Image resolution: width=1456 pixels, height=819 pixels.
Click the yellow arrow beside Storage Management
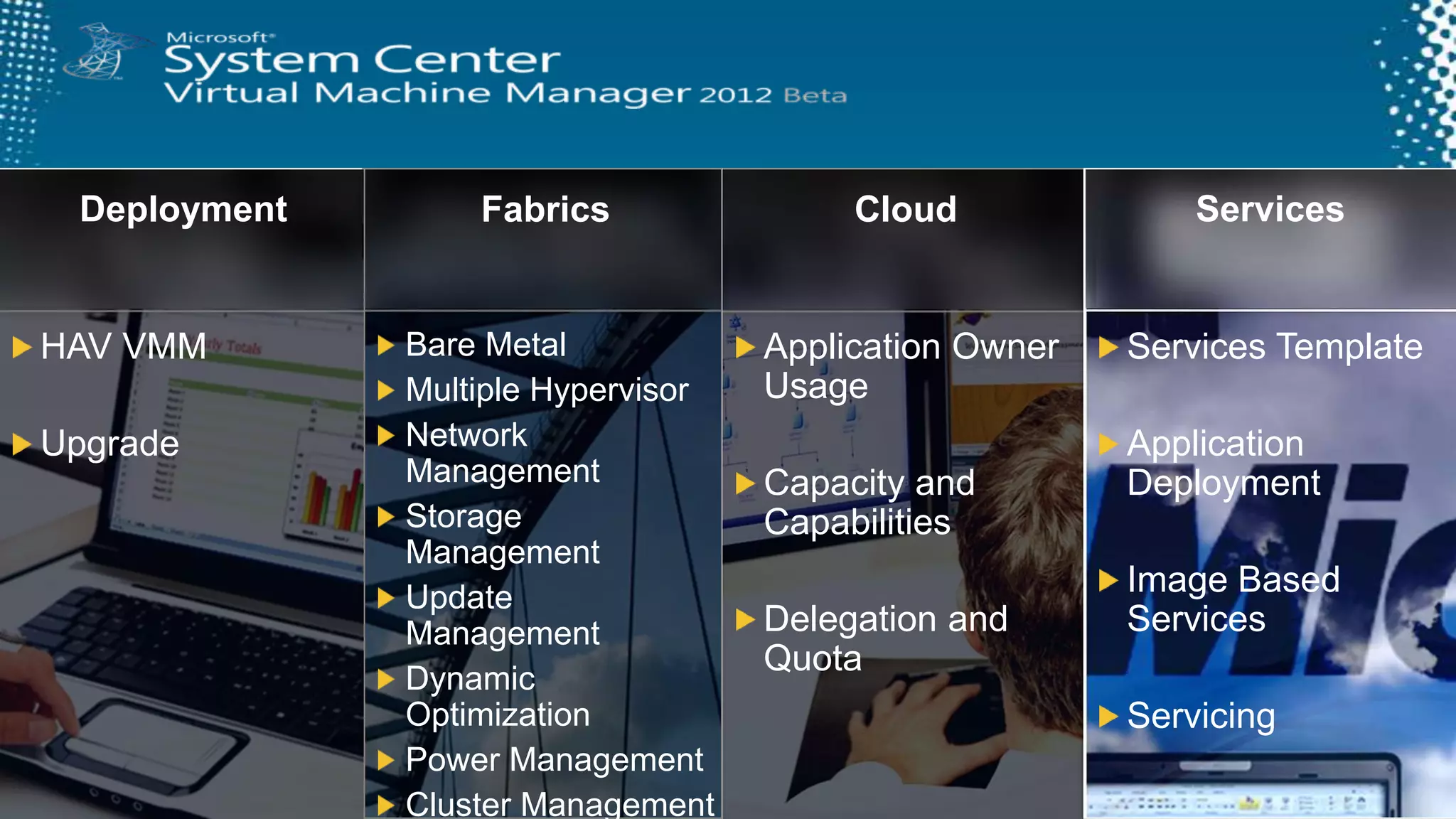click(386, 517)
